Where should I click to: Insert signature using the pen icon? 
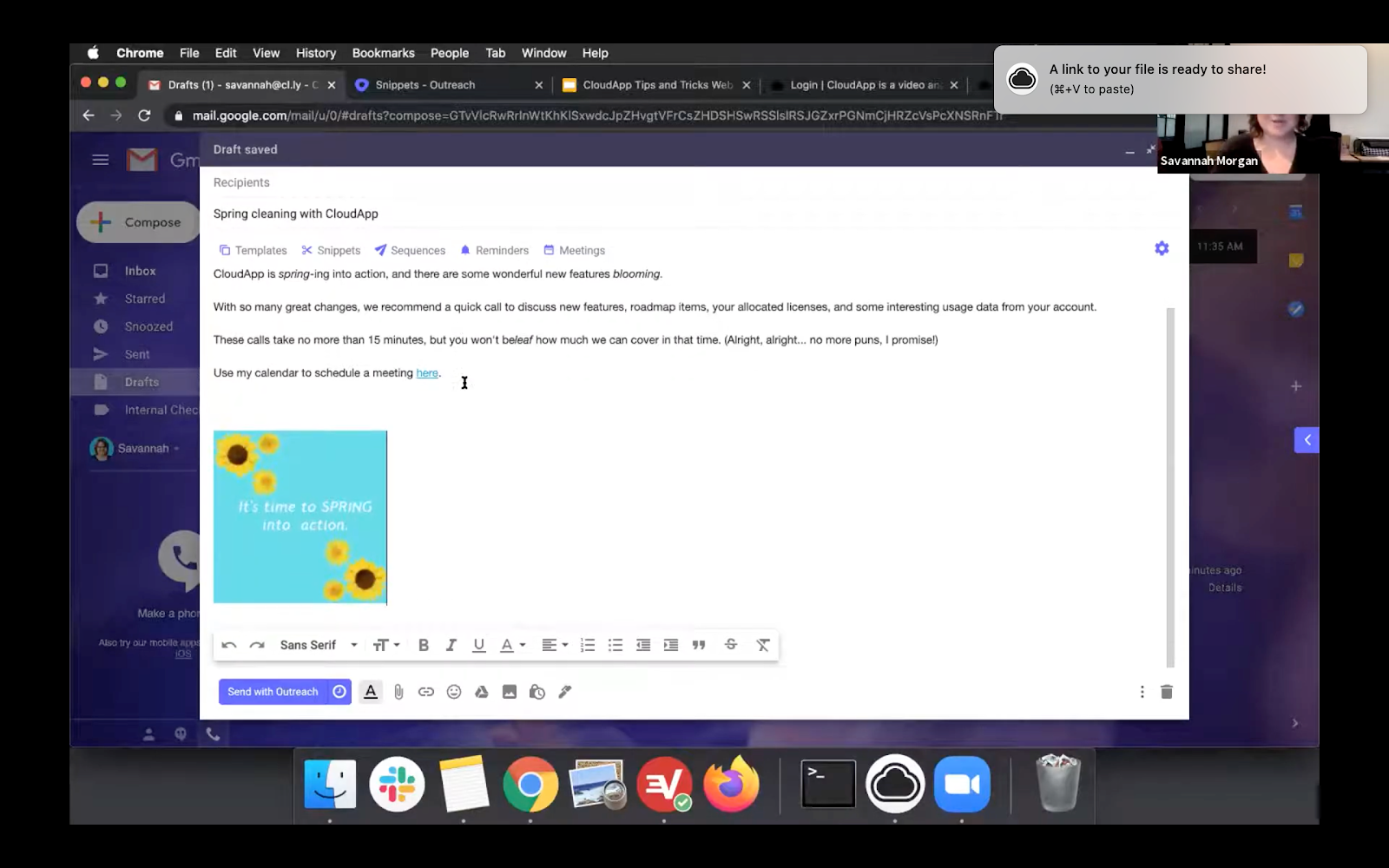tap(565, 692)
